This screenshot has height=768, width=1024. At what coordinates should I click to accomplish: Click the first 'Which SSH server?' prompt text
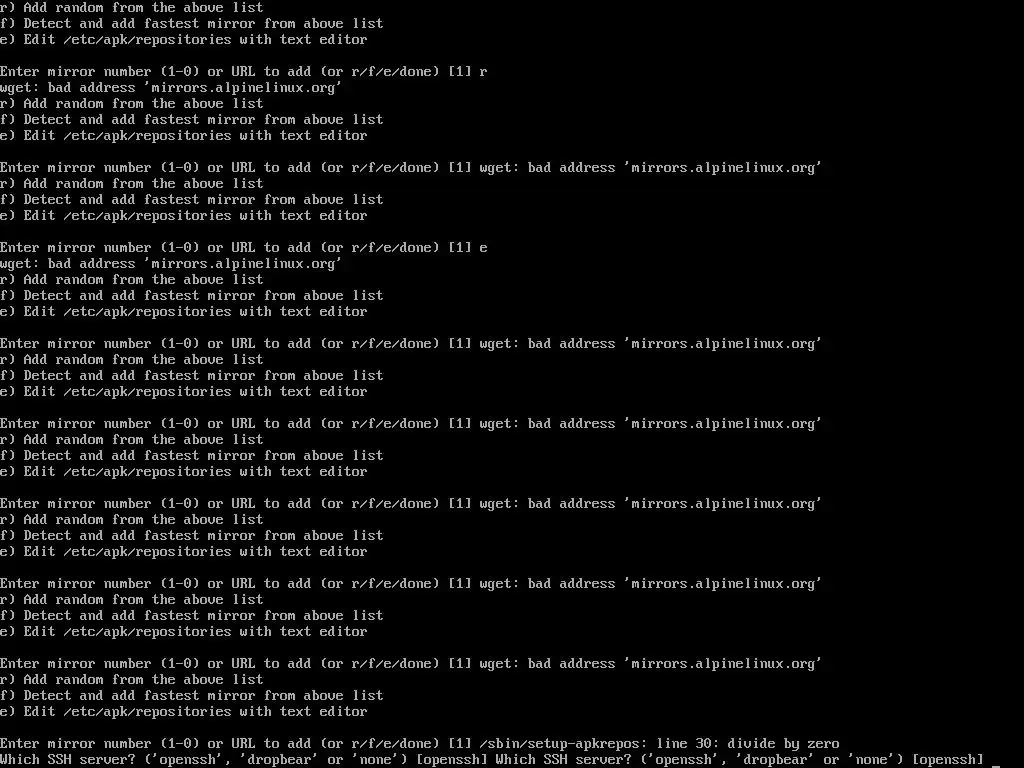point(67,760)
